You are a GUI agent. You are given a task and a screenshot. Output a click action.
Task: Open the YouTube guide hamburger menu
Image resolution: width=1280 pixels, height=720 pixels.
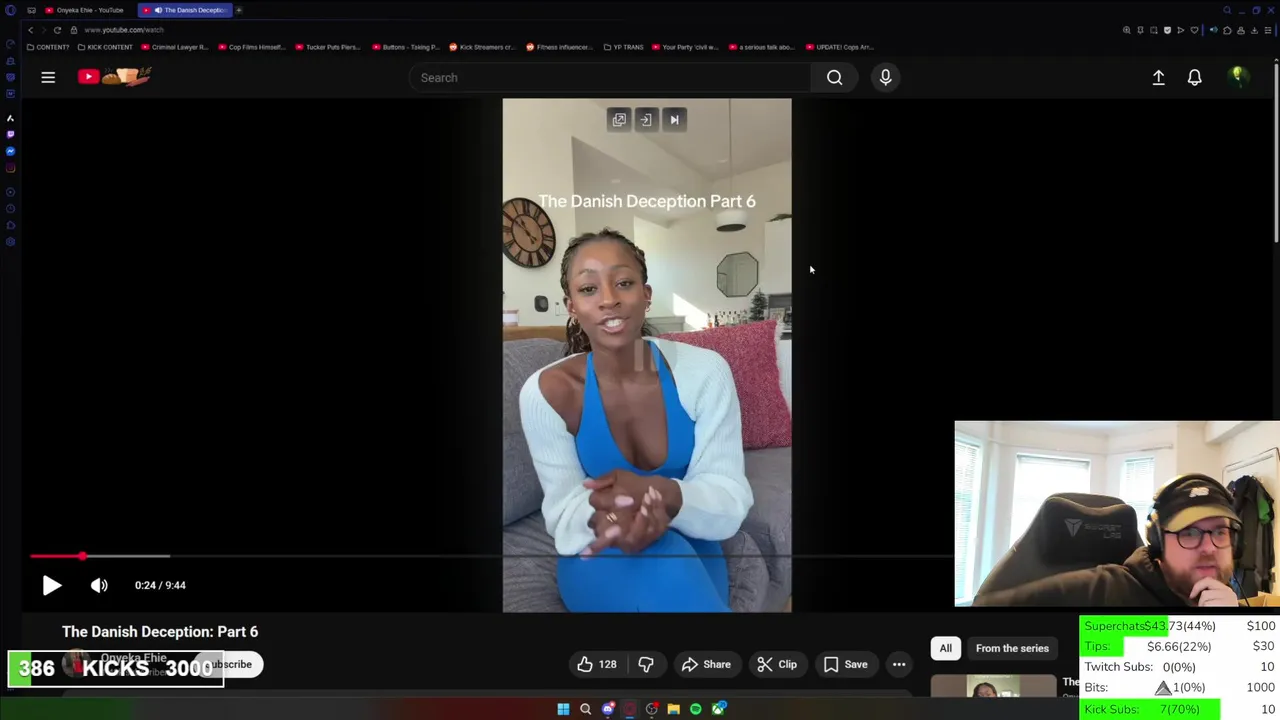[x=48, y=77]
